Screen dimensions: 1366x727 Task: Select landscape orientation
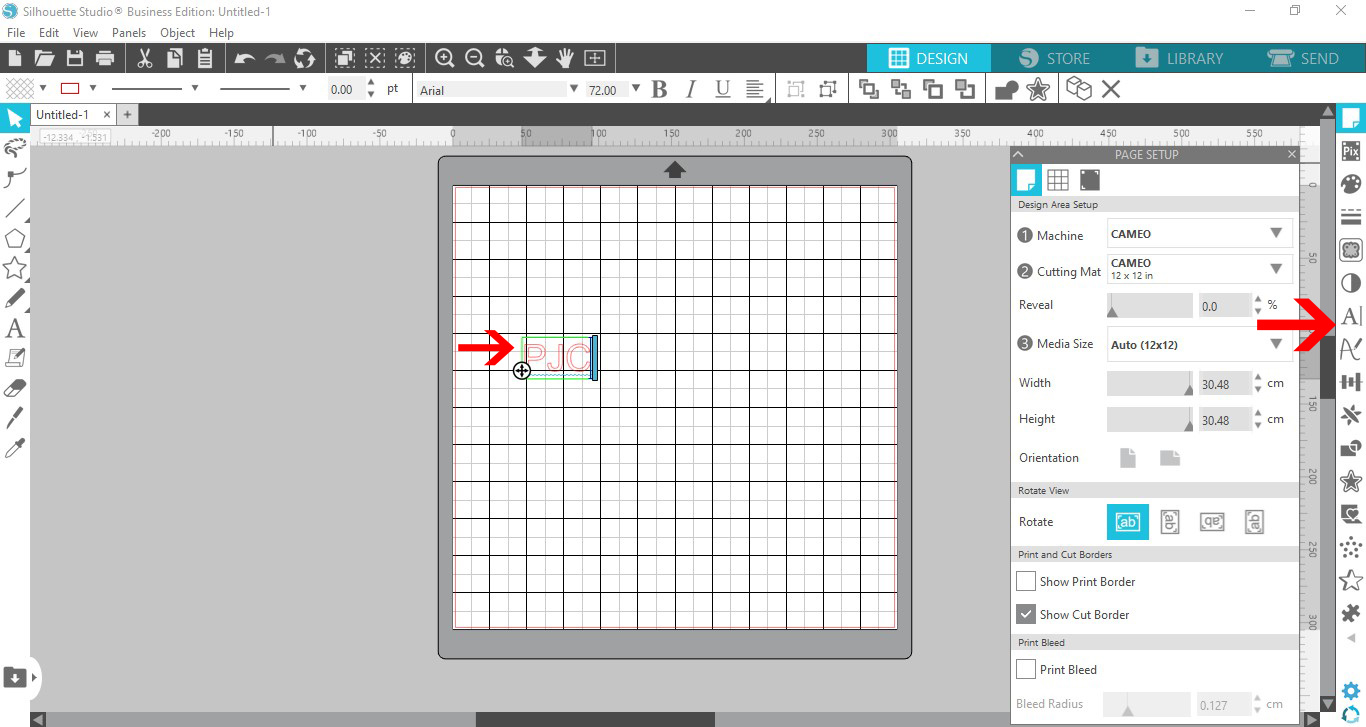[x=1170, y=458]
